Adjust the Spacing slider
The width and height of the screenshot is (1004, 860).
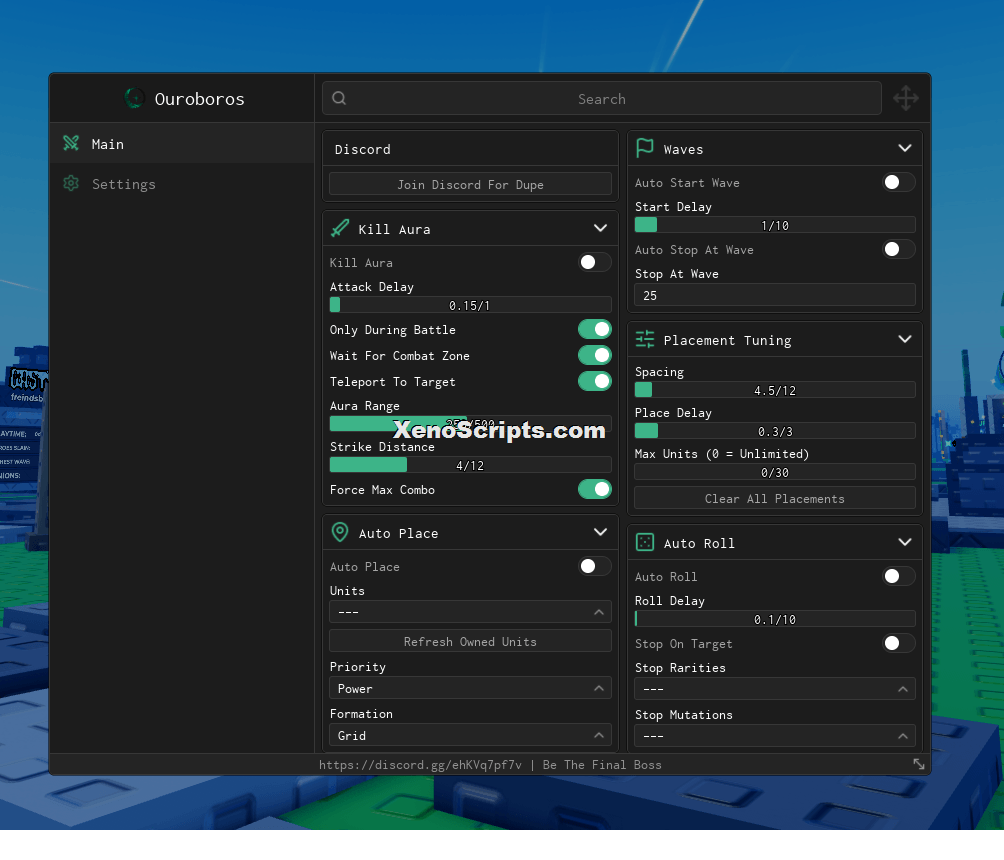775,390
